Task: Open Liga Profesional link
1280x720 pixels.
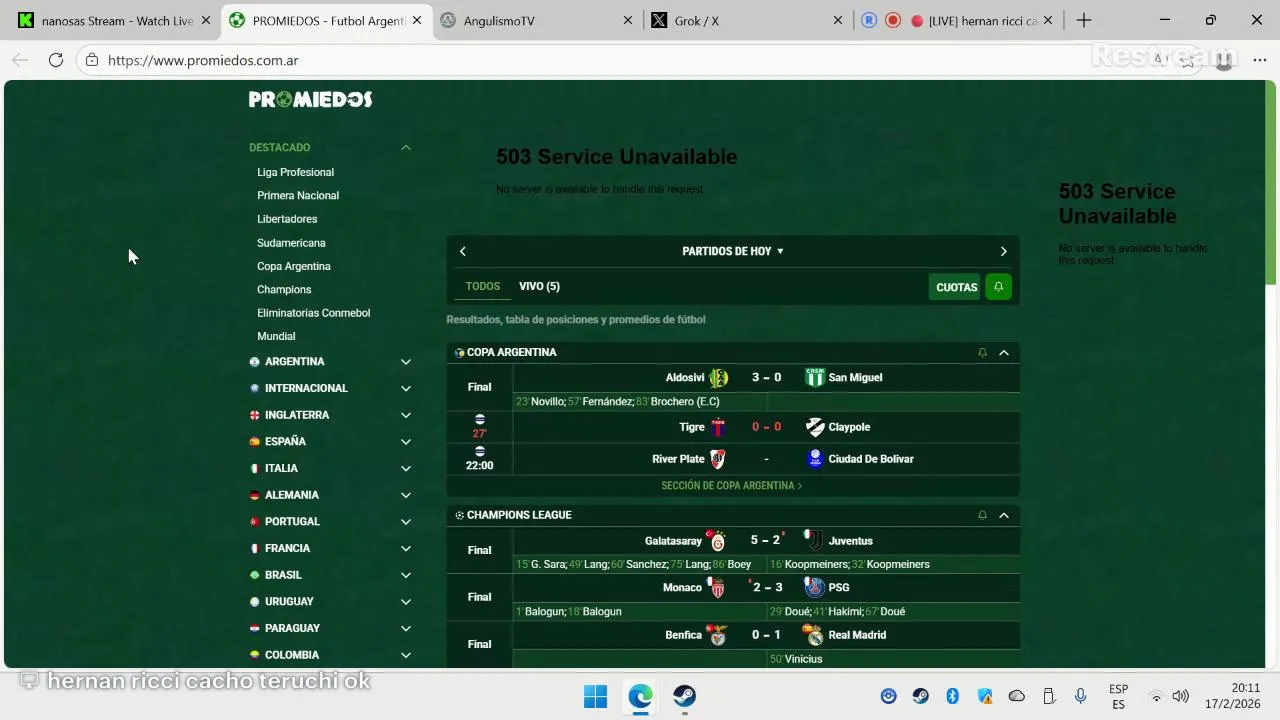Action: (295, 172)
